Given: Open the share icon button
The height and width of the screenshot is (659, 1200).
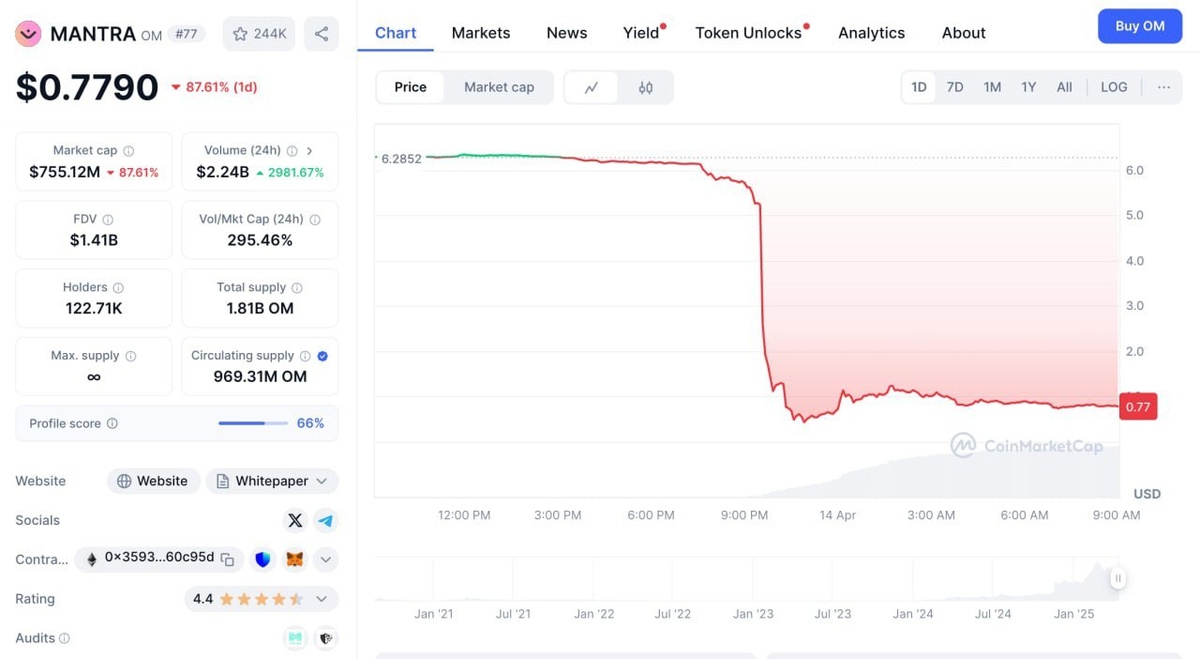Looking at the screenshot, I should pos(321,34).
